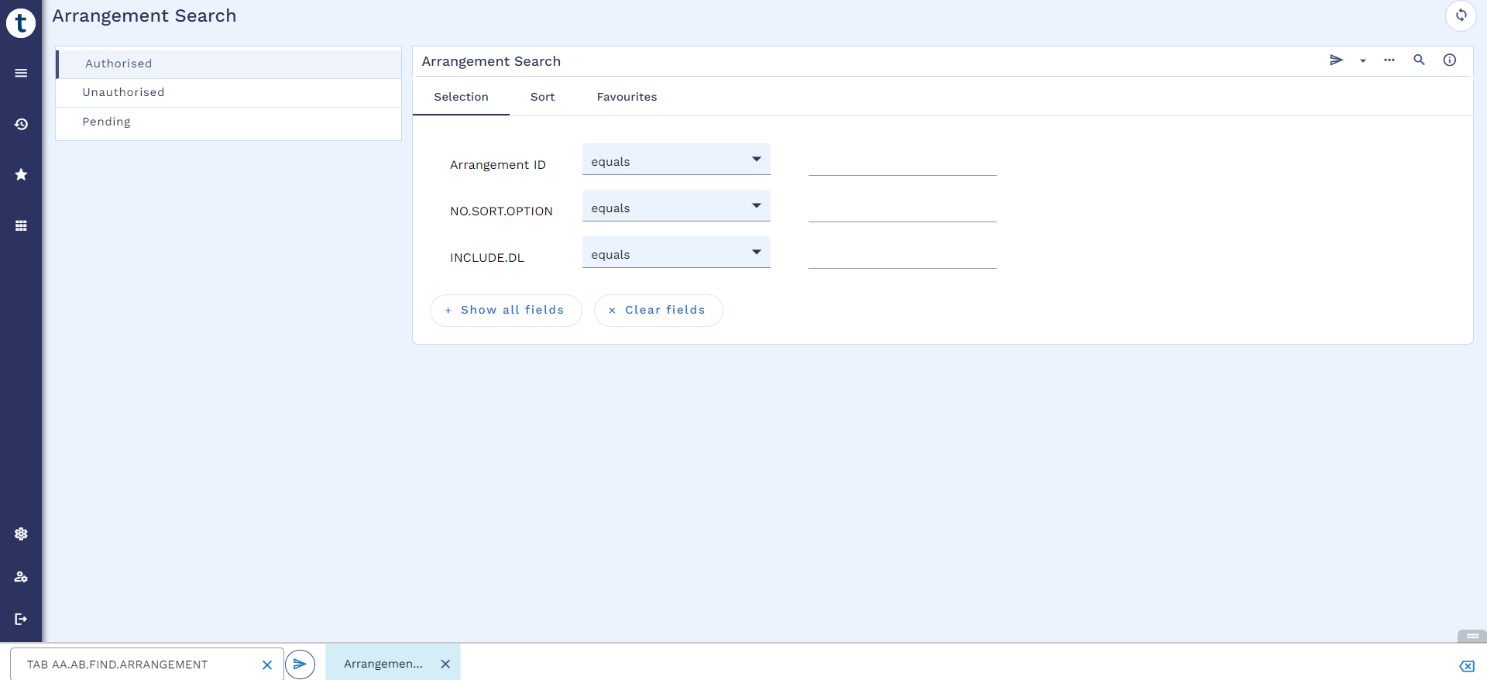This screenshot has width=1487, height=680.
Task: Click the Clear fields button
Action: pyautogui.click(x=658, y=310)
